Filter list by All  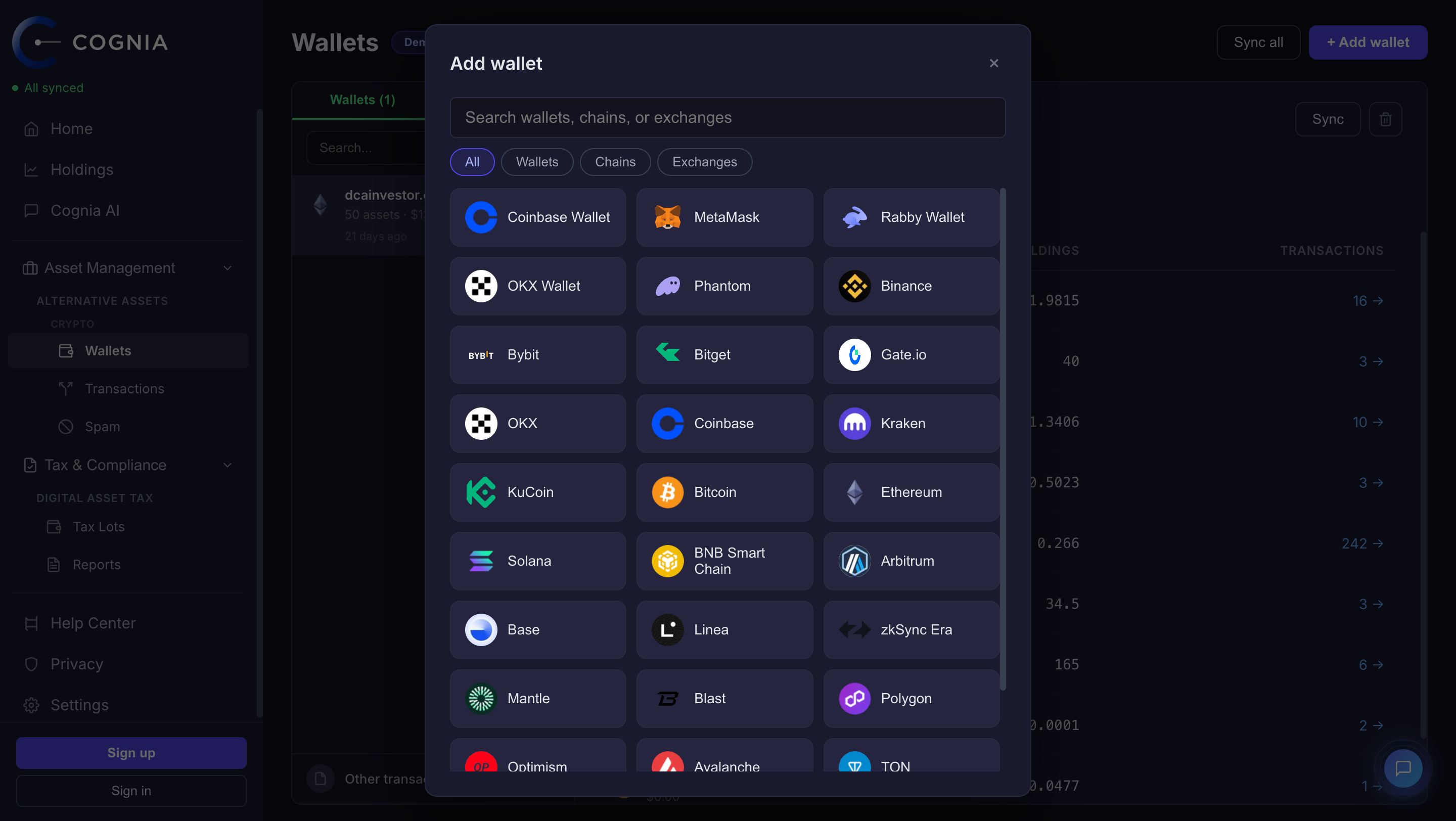[x=472, y=162]
